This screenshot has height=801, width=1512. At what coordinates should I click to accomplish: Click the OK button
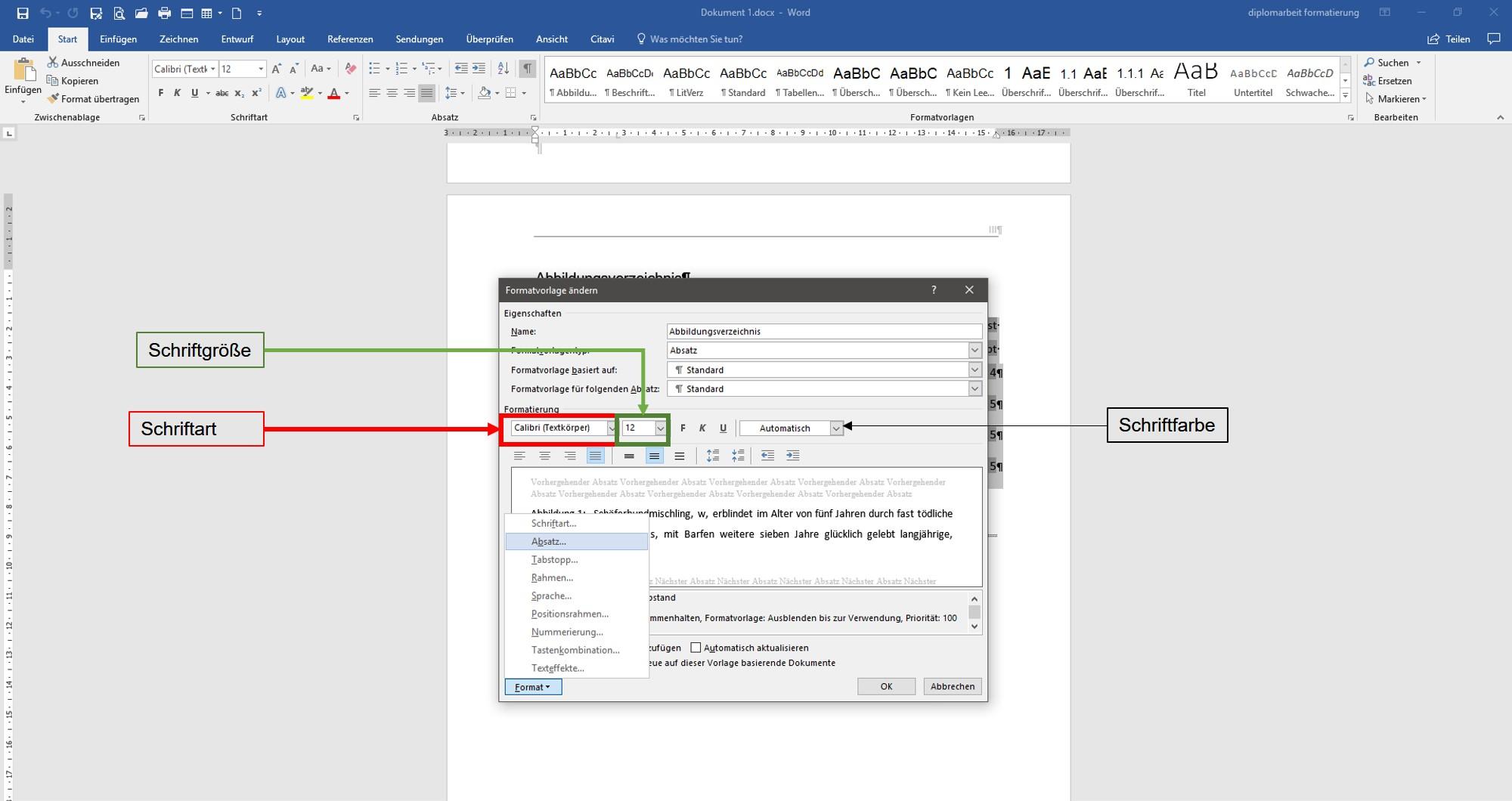point(886,687)
